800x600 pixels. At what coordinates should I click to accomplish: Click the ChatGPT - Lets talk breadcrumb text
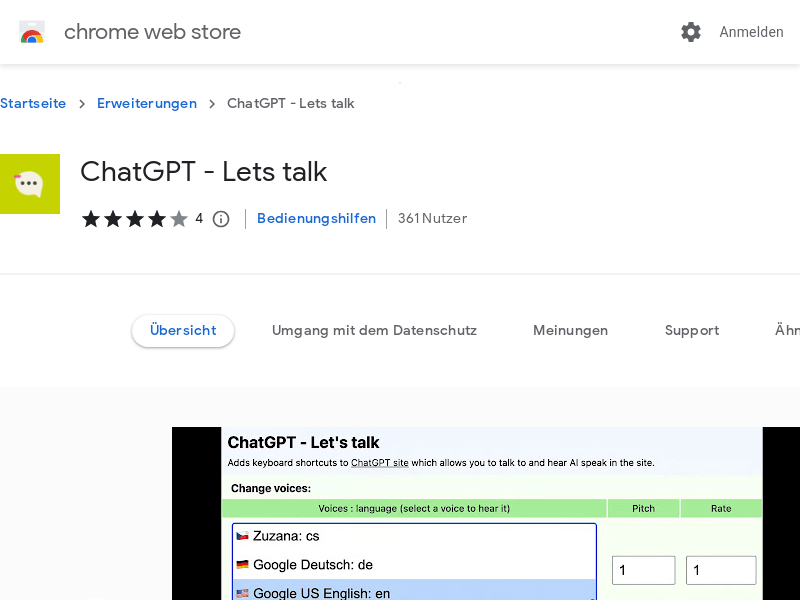(291, 104)
